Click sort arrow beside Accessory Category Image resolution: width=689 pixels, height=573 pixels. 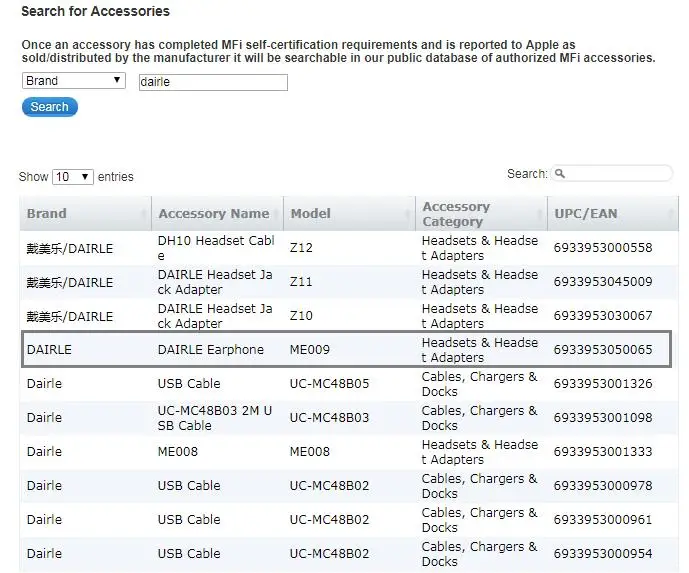pos(540,214)
